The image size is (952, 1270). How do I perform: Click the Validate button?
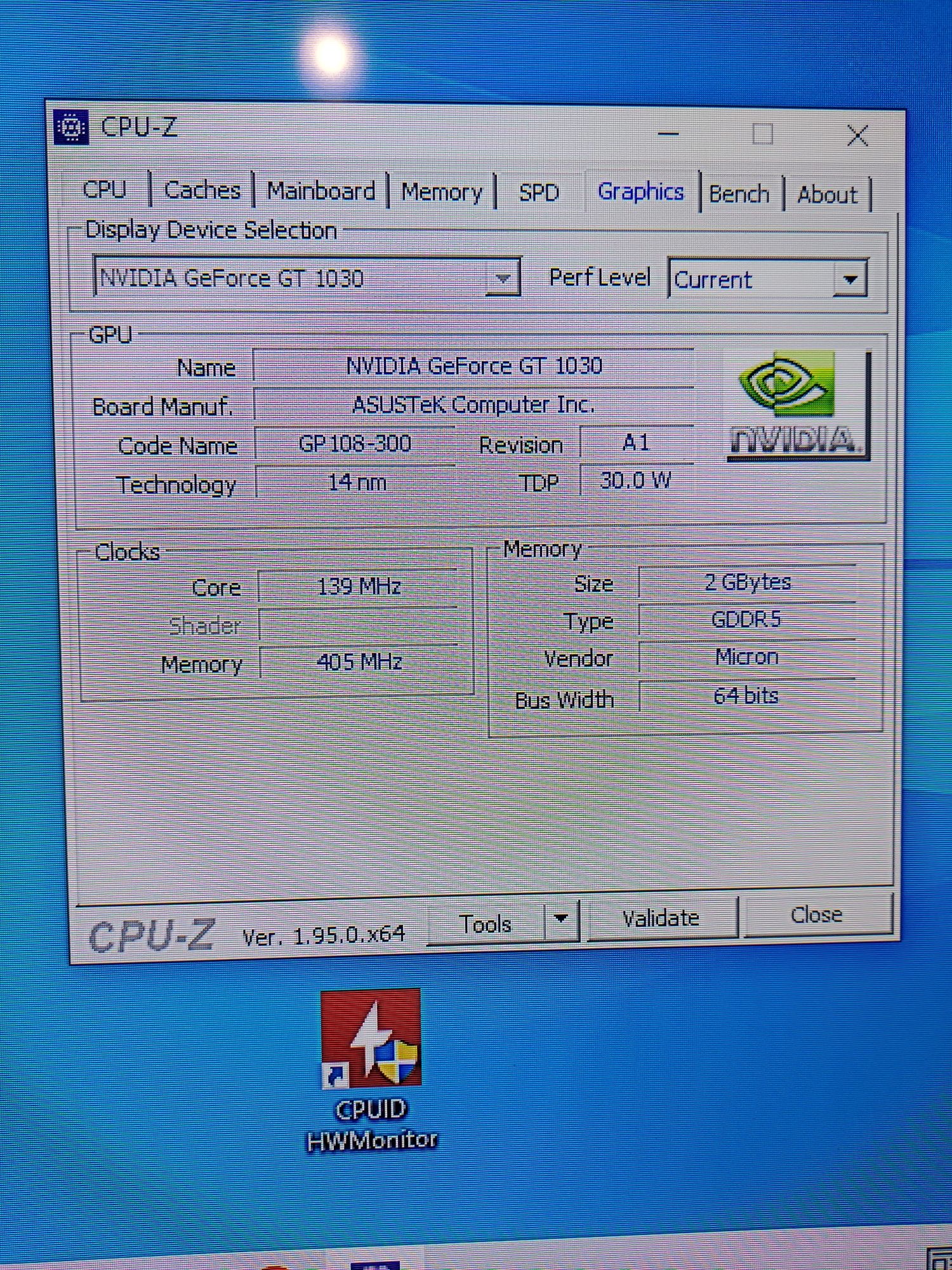(x=661, y=918)
